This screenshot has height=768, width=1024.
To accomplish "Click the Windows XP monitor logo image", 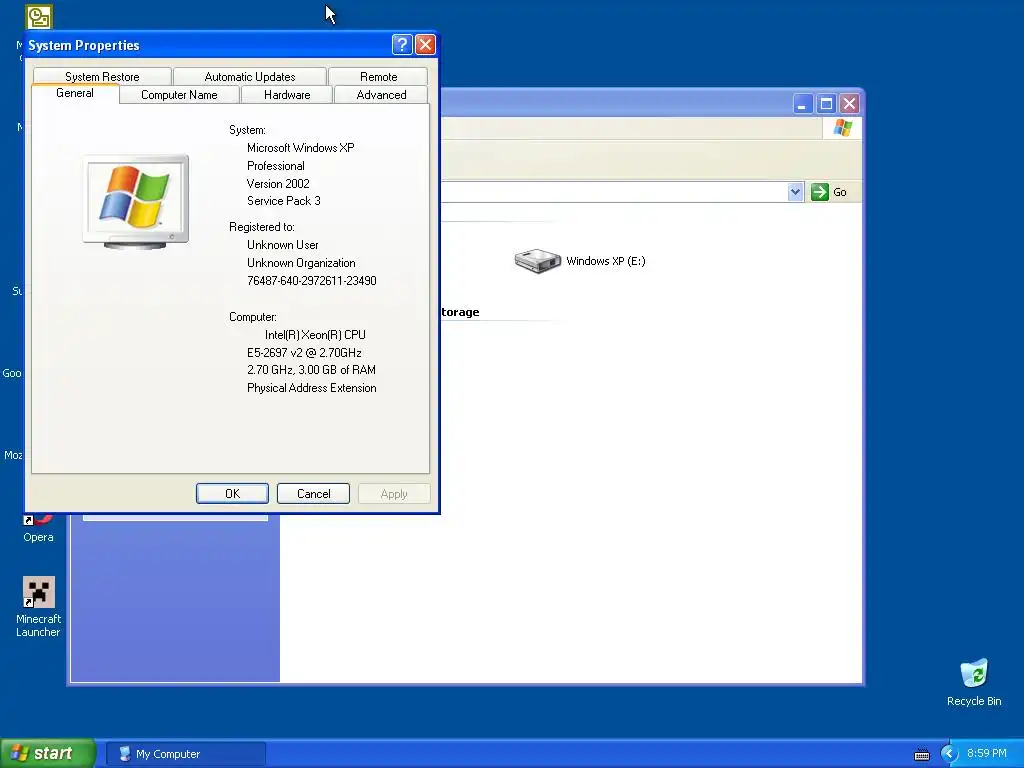I will pyautogui.click(x=136, y=202).
